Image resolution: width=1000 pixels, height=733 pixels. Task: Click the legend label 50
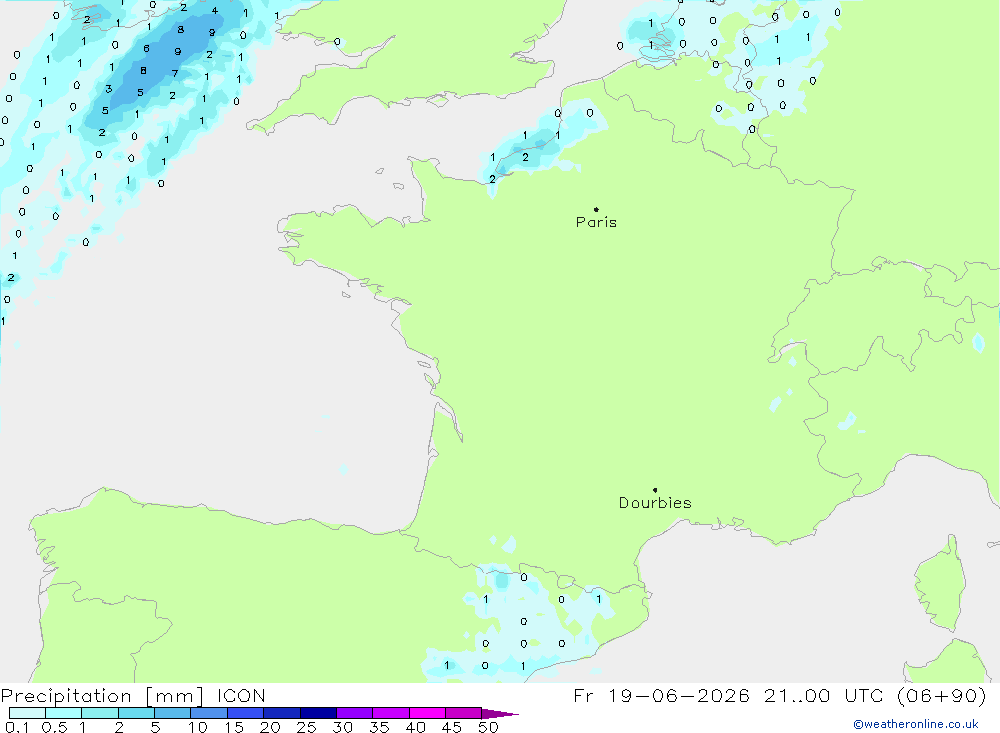tap(488, 727)
